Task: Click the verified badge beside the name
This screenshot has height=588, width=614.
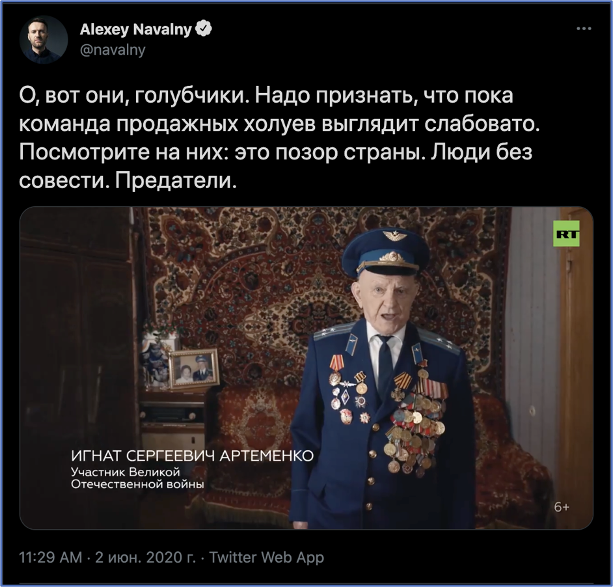Action: coord(204,29)
